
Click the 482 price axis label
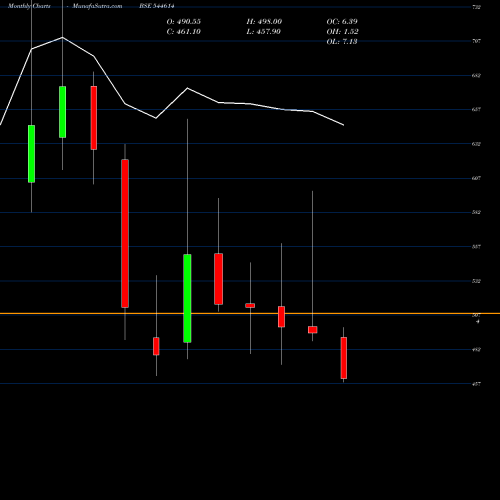click(x=477, y=350)
